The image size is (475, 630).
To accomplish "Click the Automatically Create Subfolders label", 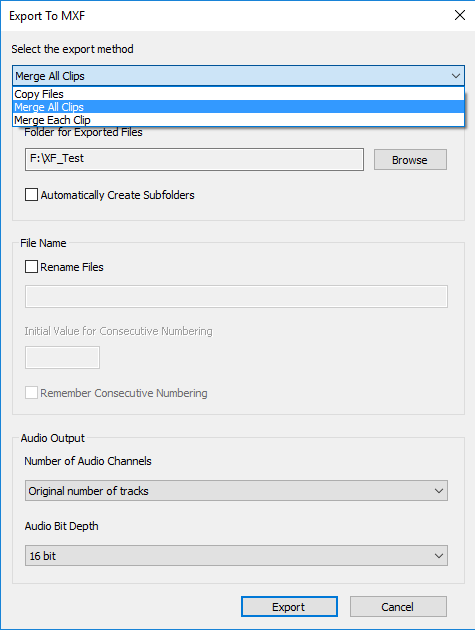I will pyautogui.click(x=117, y=195).
